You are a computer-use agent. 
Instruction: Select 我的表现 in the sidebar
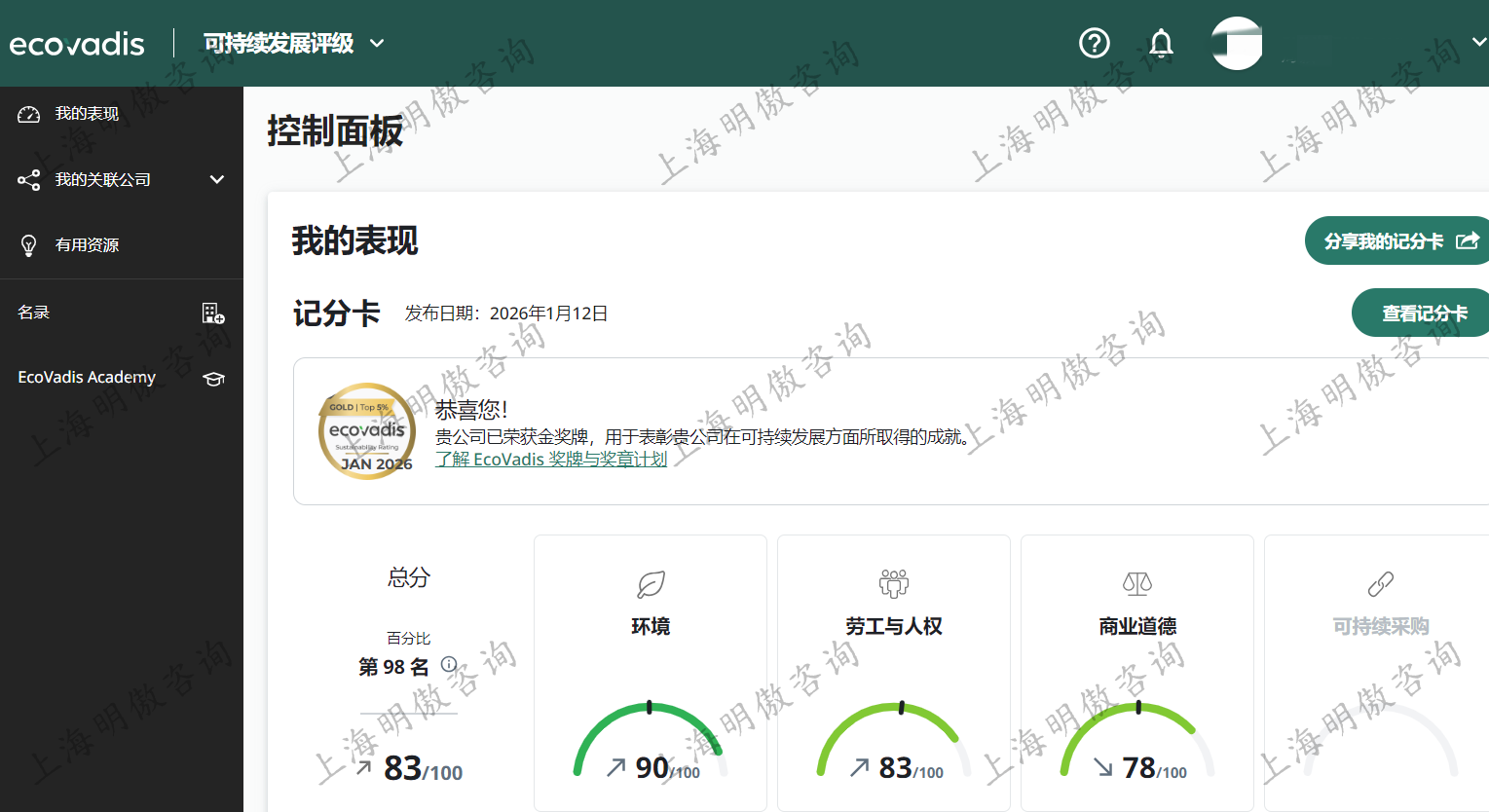coord(87,114)
